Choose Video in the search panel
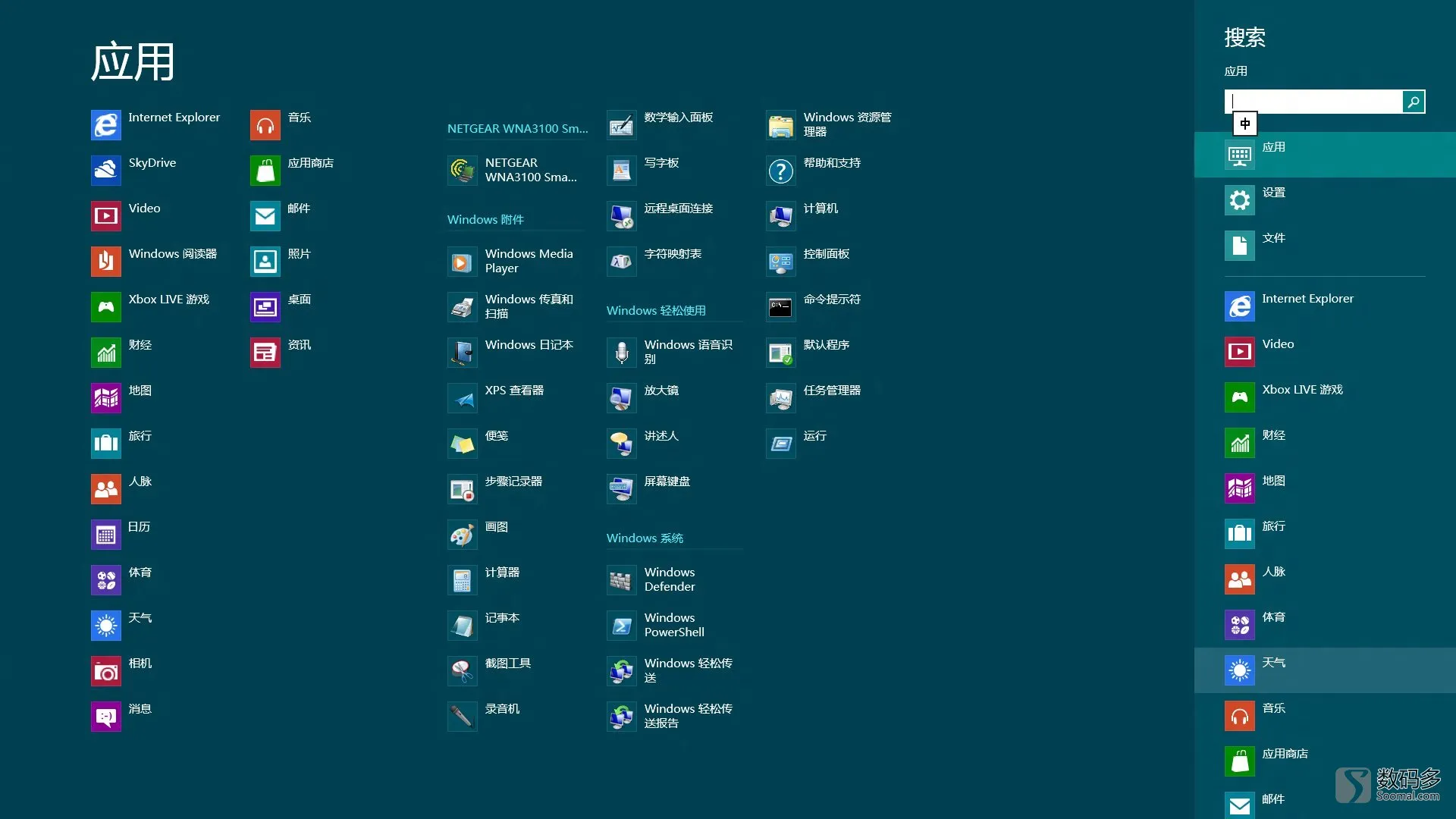This screenshot has width=1456, height=819. click(1325, 352)
